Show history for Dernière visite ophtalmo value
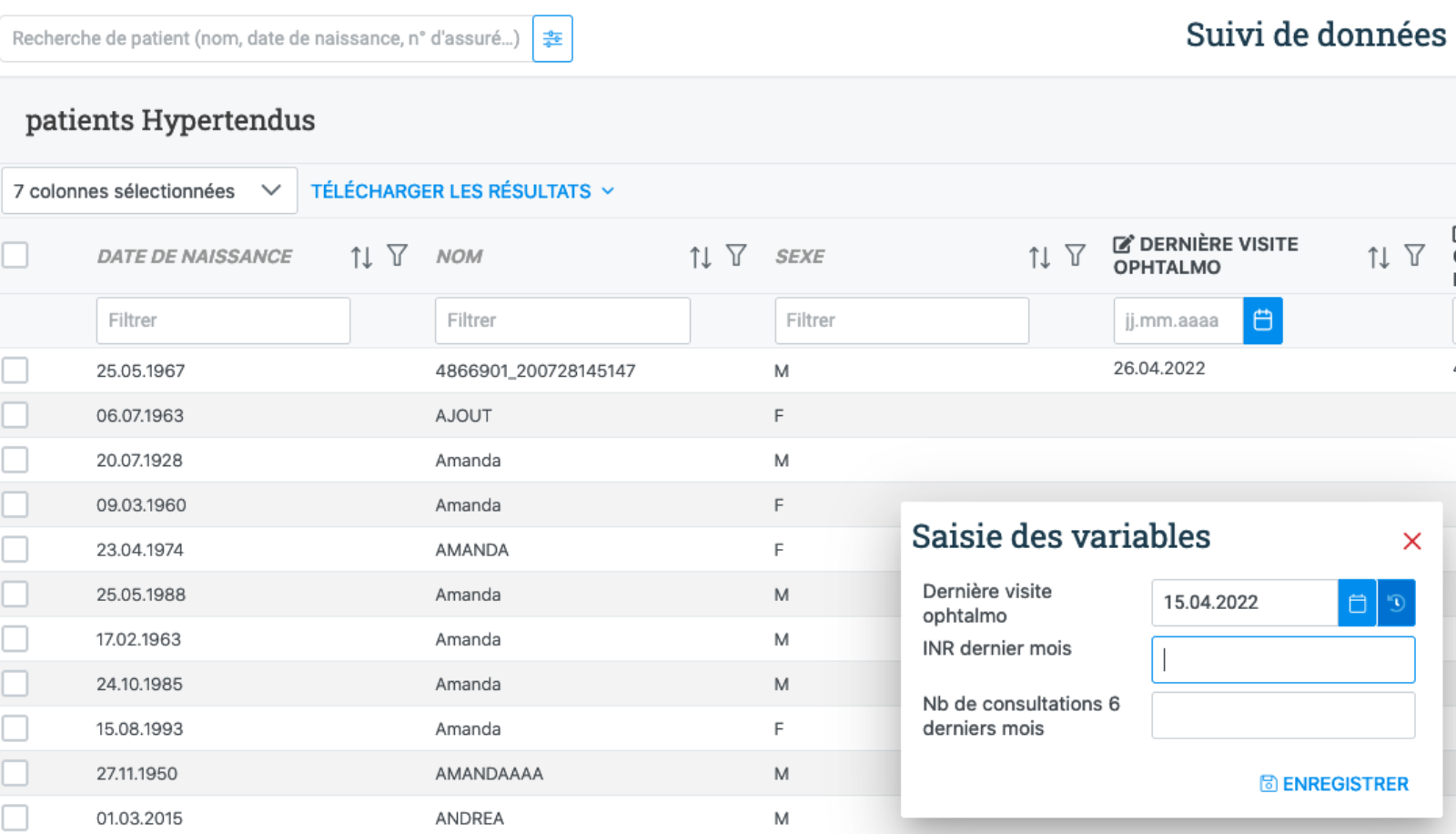The height and width of the screenshot is (834, 1456). pyautogui.click(x=1397, y=603)
